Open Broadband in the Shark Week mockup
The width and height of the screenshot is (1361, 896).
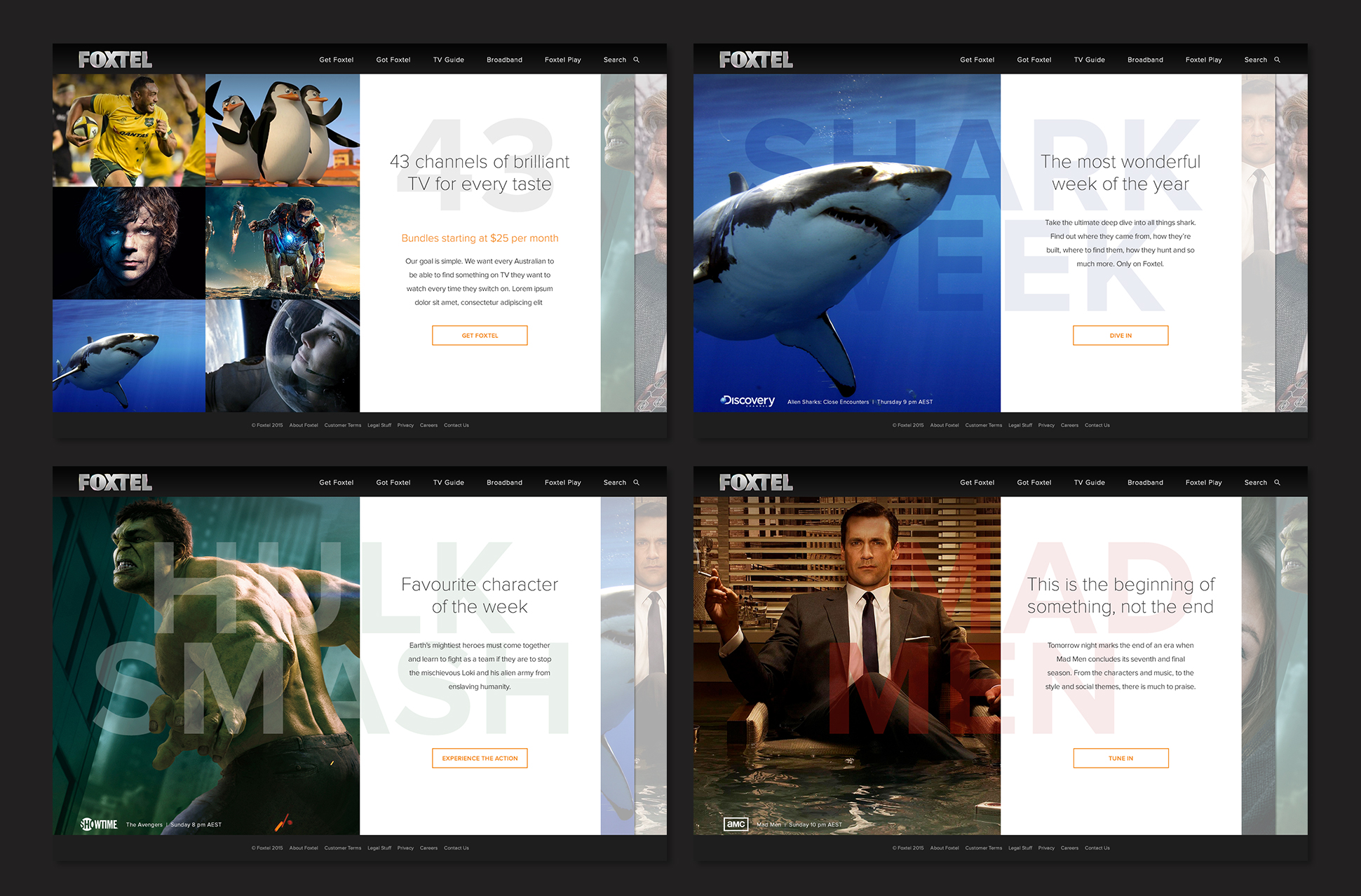[x=1145, y=60]
